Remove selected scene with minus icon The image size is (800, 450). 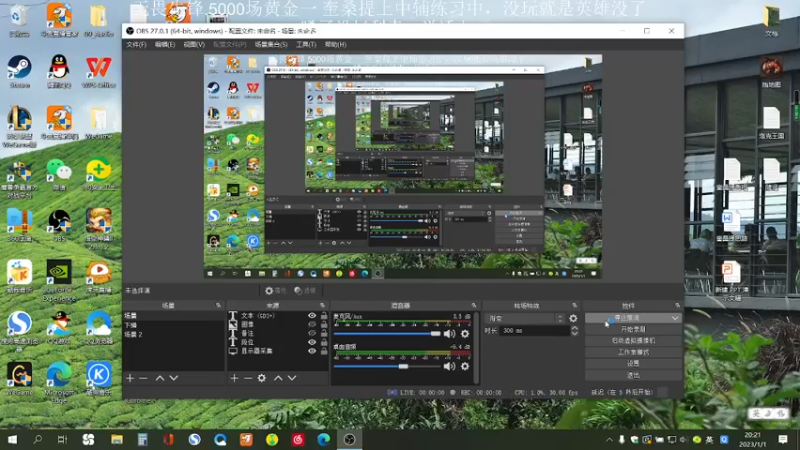pos(143,378)
